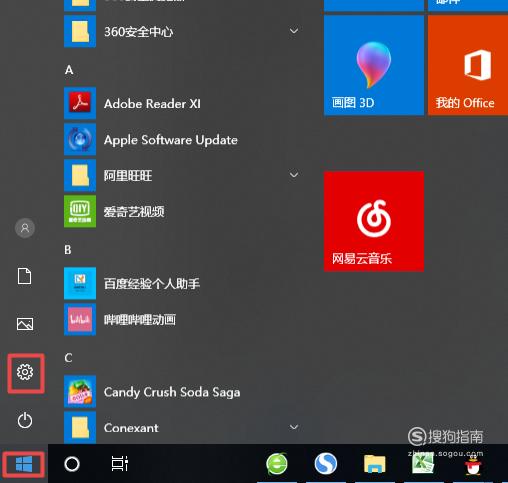Click the Conexant folder icon
The width and height of the screenshot is (508, 483).
pyautogui.click(x=80, y=427)
